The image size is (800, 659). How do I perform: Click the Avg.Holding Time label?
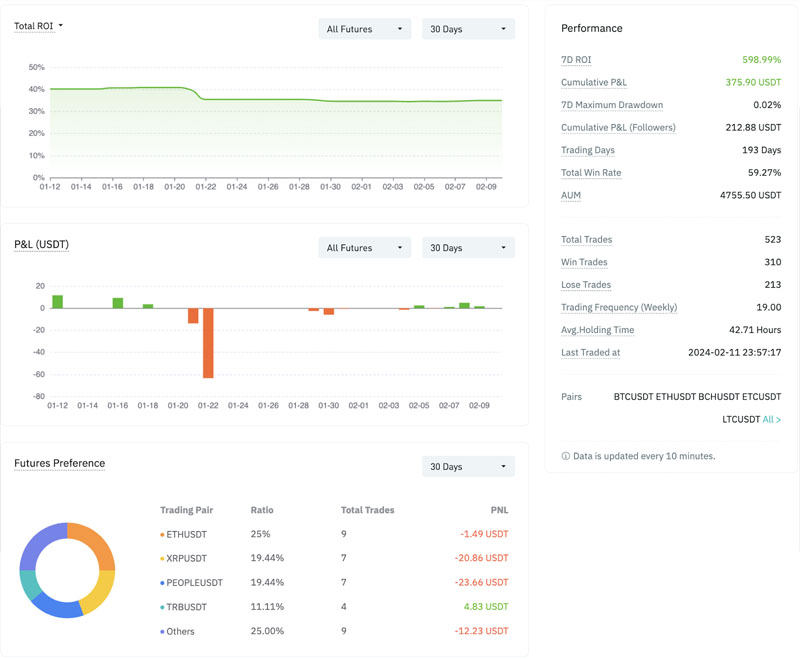597,330
